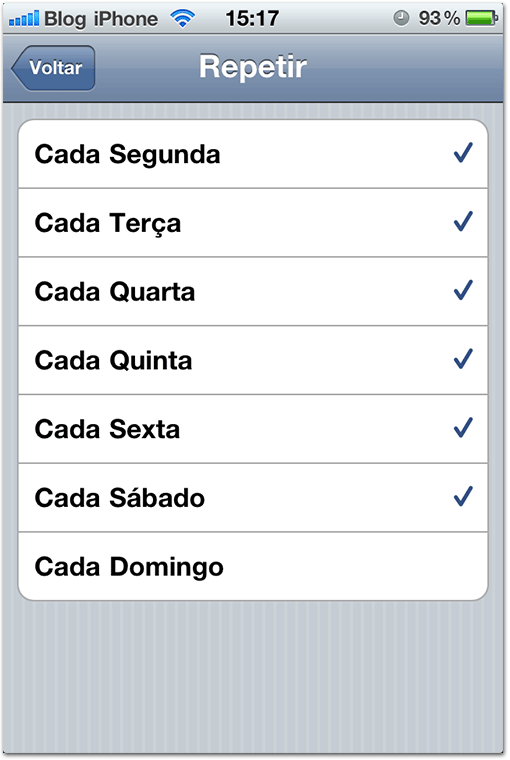Tap the Cada Sexta label
Image resolution: width=510 pixels, height=760 pixels.
(x=107, y=429)
